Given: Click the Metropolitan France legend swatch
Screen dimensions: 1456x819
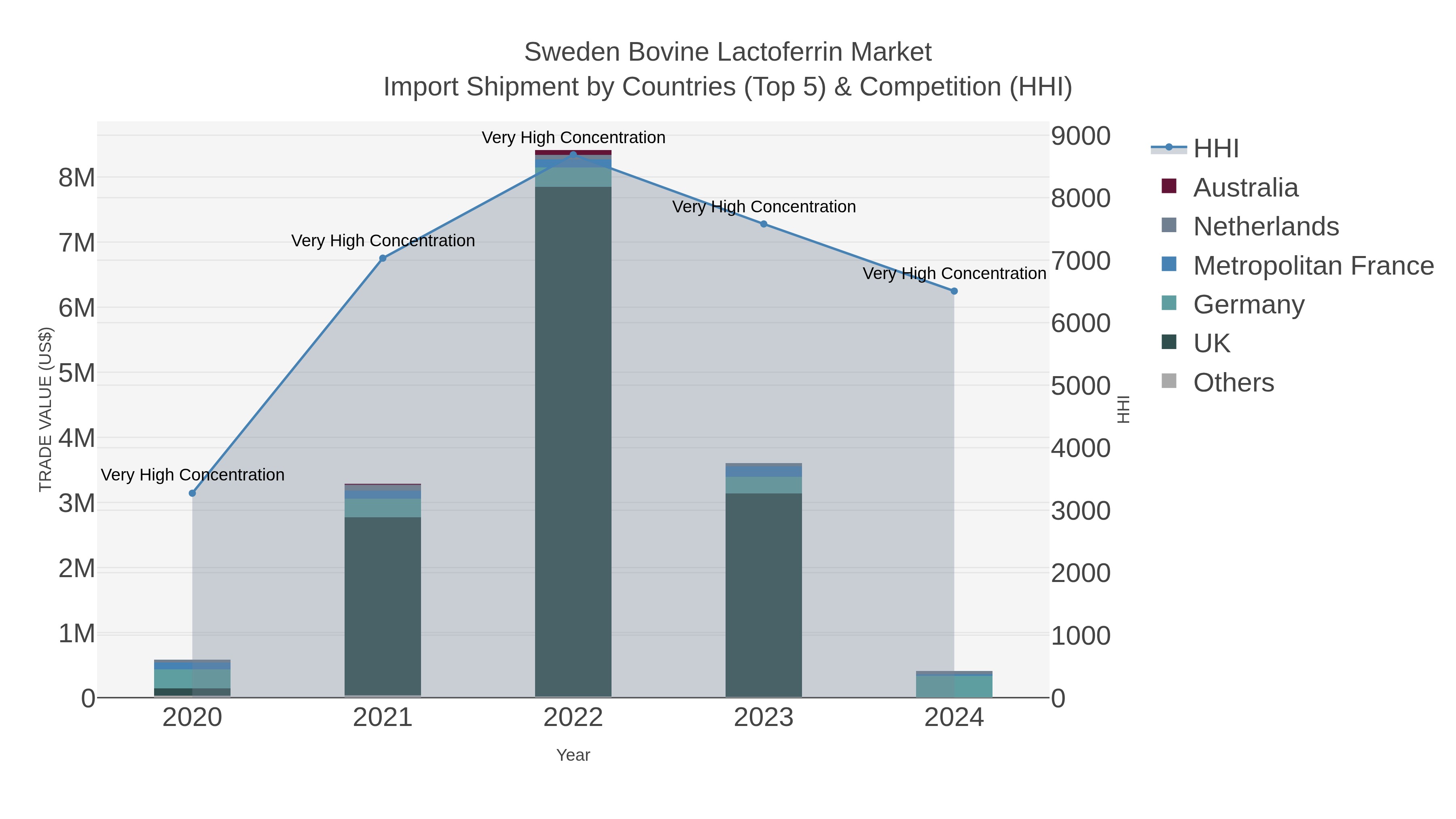Looking at the screenshot, I should (1169, 264).
